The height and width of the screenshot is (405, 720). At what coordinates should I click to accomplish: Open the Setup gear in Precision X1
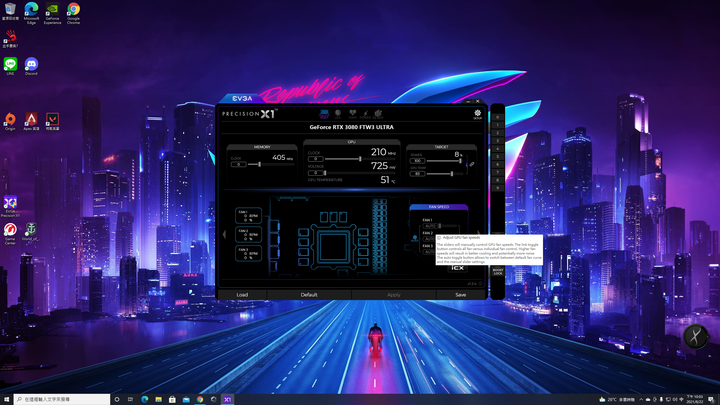478,113
